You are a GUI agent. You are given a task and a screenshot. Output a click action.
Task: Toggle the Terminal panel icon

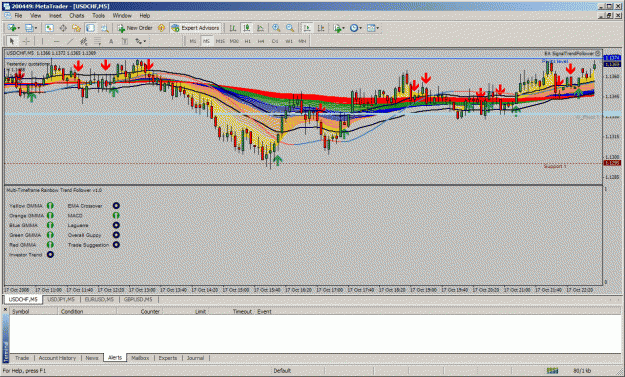click(90, 28)
